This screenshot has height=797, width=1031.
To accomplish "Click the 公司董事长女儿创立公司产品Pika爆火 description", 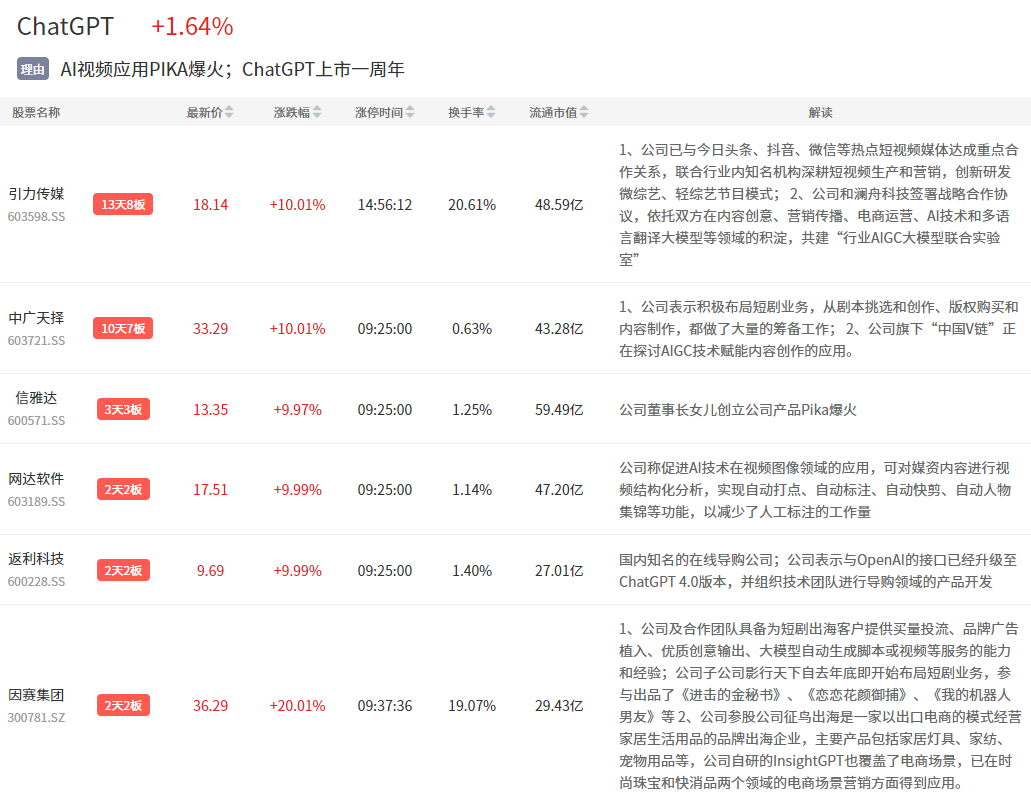I will (738, 410).
